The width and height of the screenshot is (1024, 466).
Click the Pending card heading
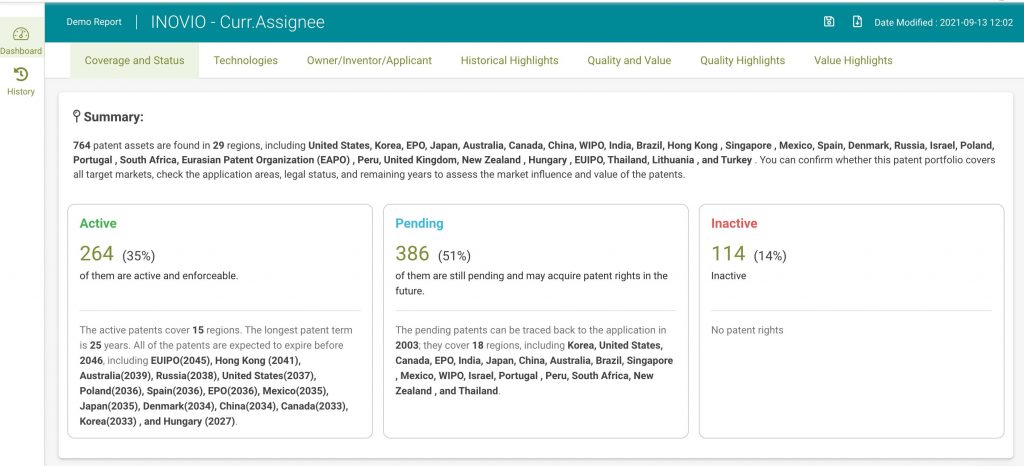pyautogui.click(x=419, y=223)
